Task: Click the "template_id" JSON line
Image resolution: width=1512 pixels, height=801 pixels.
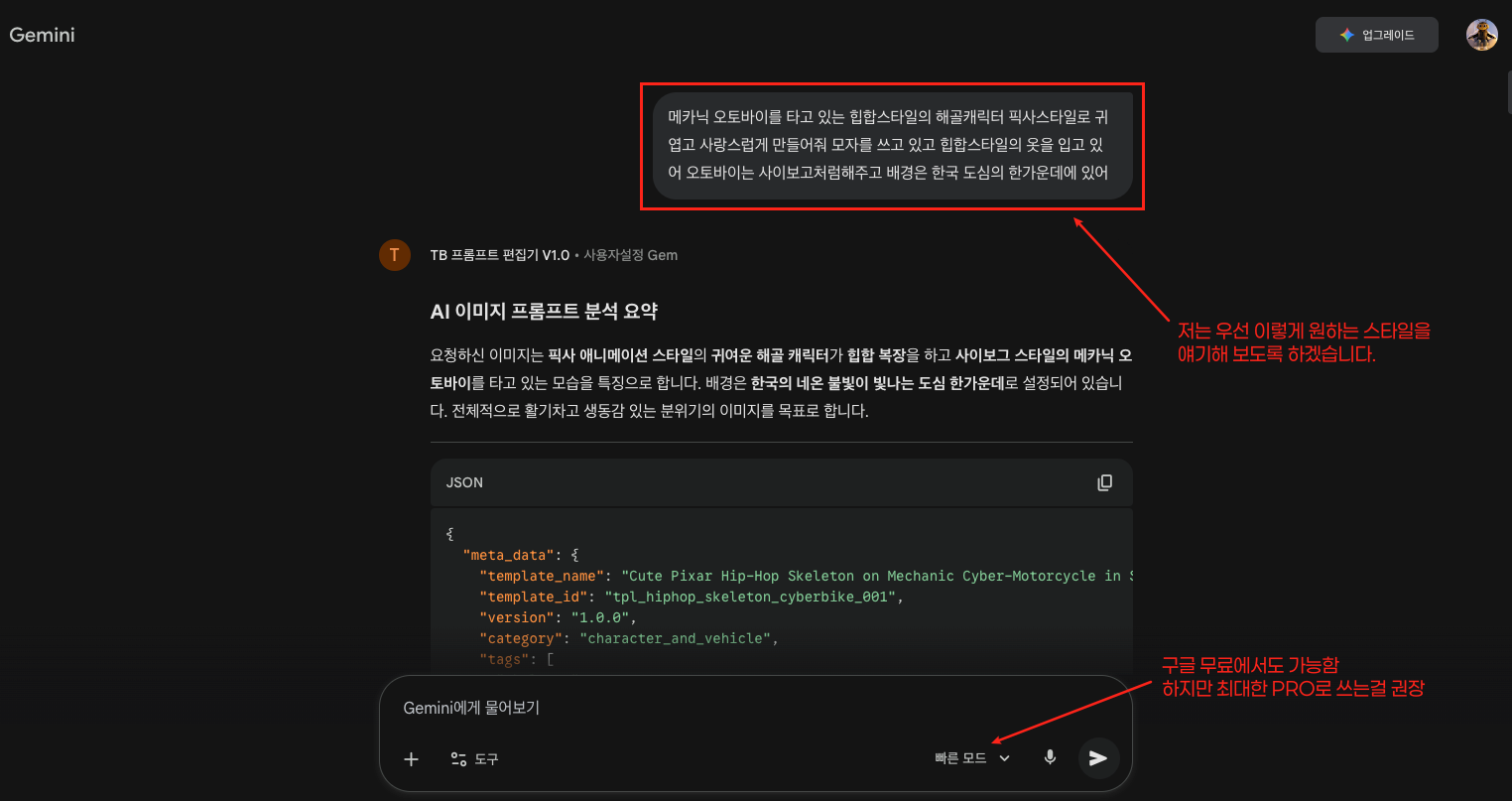Action: point(693,597)
